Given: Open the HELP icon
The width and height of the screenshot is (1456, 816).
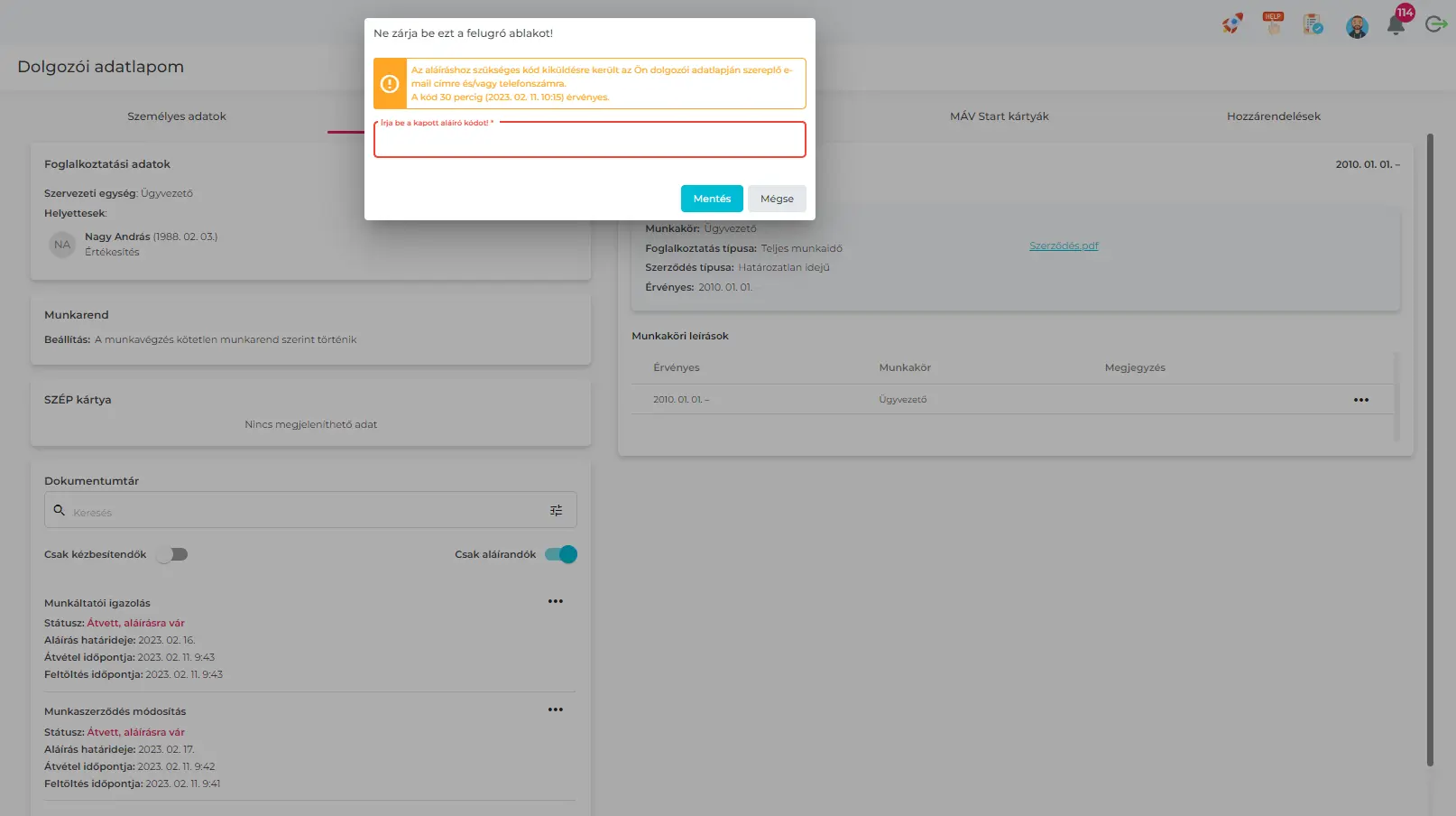Looking at the screenshot, I should [x=1273, y=23].
